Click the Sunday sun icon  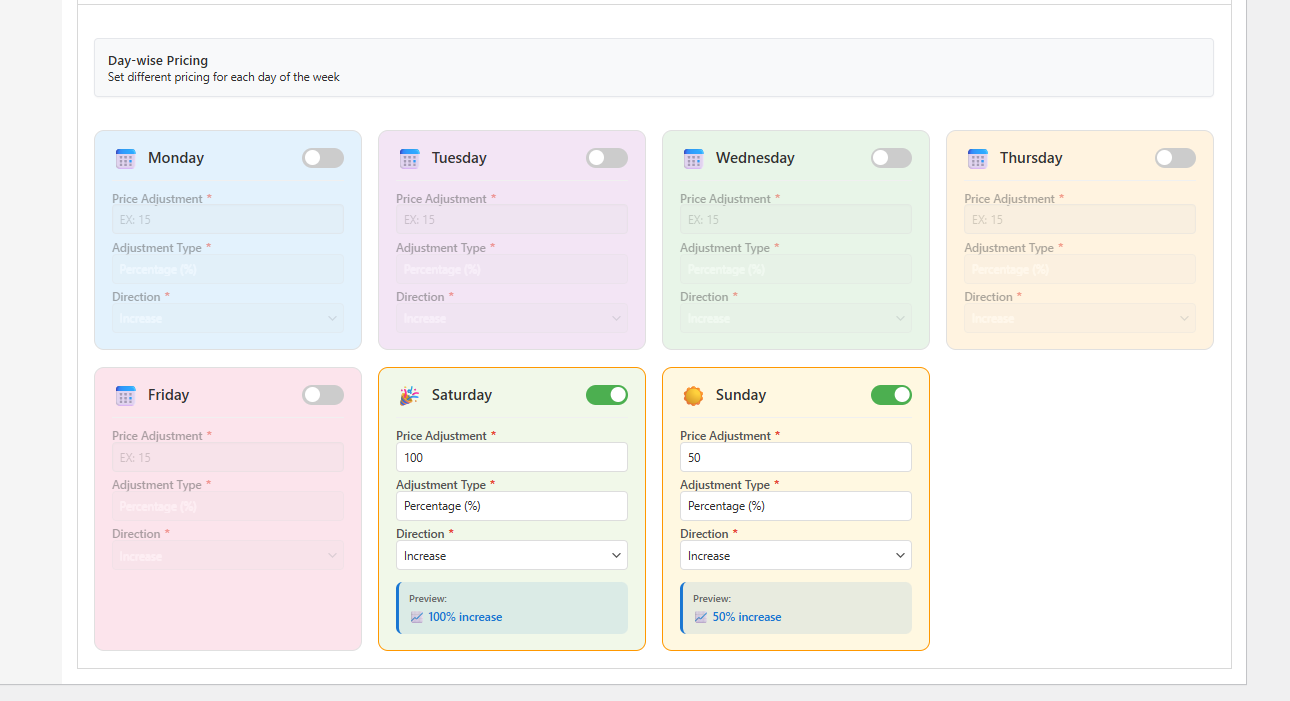pyautogui.click(x=693, y=395)
